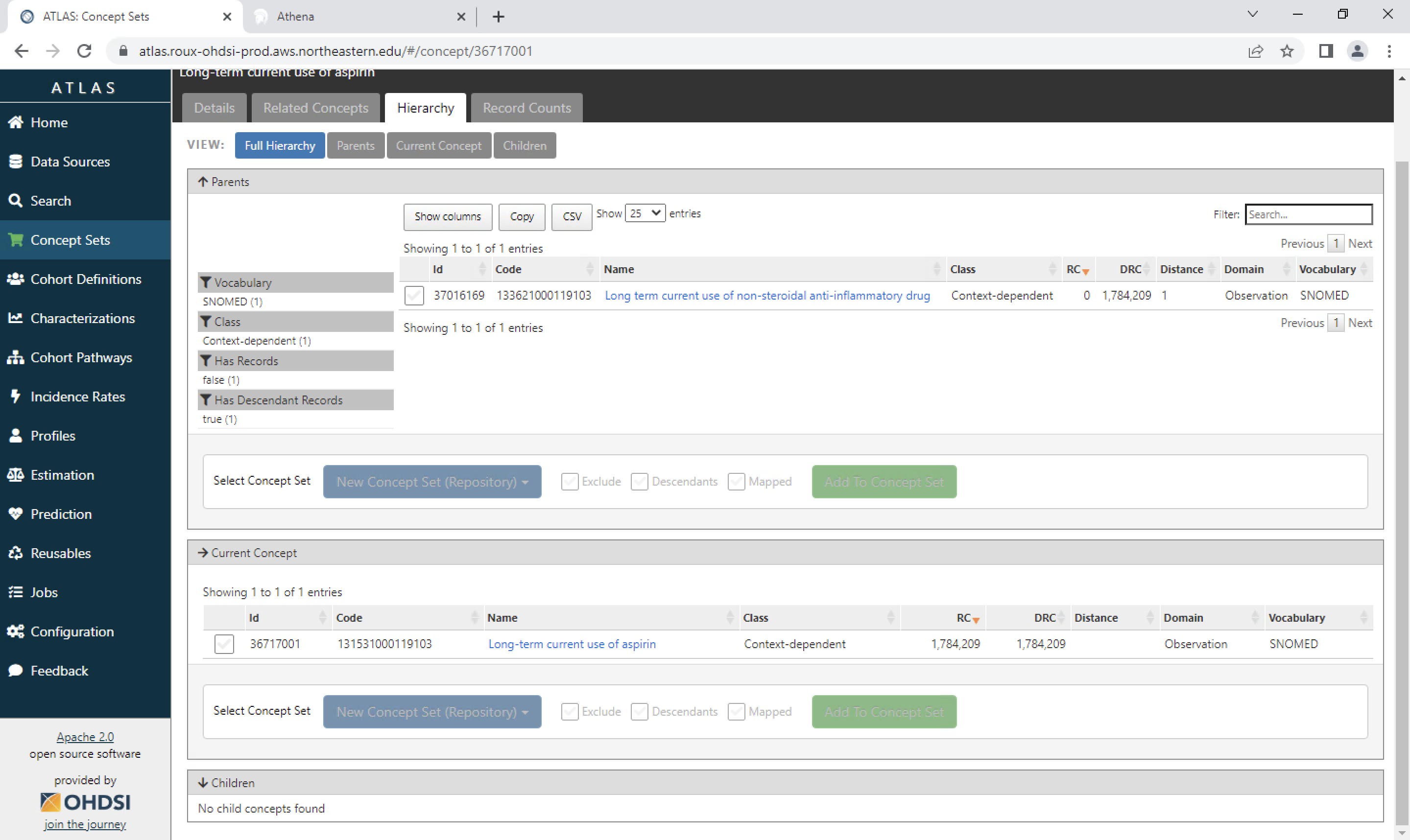1410x840 pixels.
Task: Open Cohort Pathways sitemap icon
Action: tap(15, 357)
